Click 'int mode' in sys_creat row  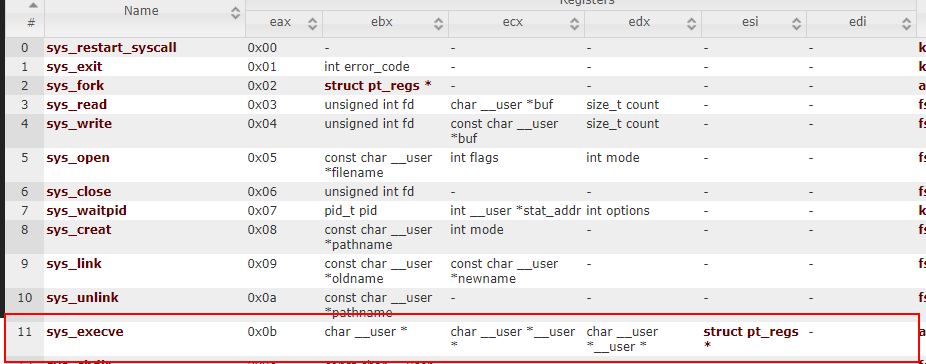point(477,229)
